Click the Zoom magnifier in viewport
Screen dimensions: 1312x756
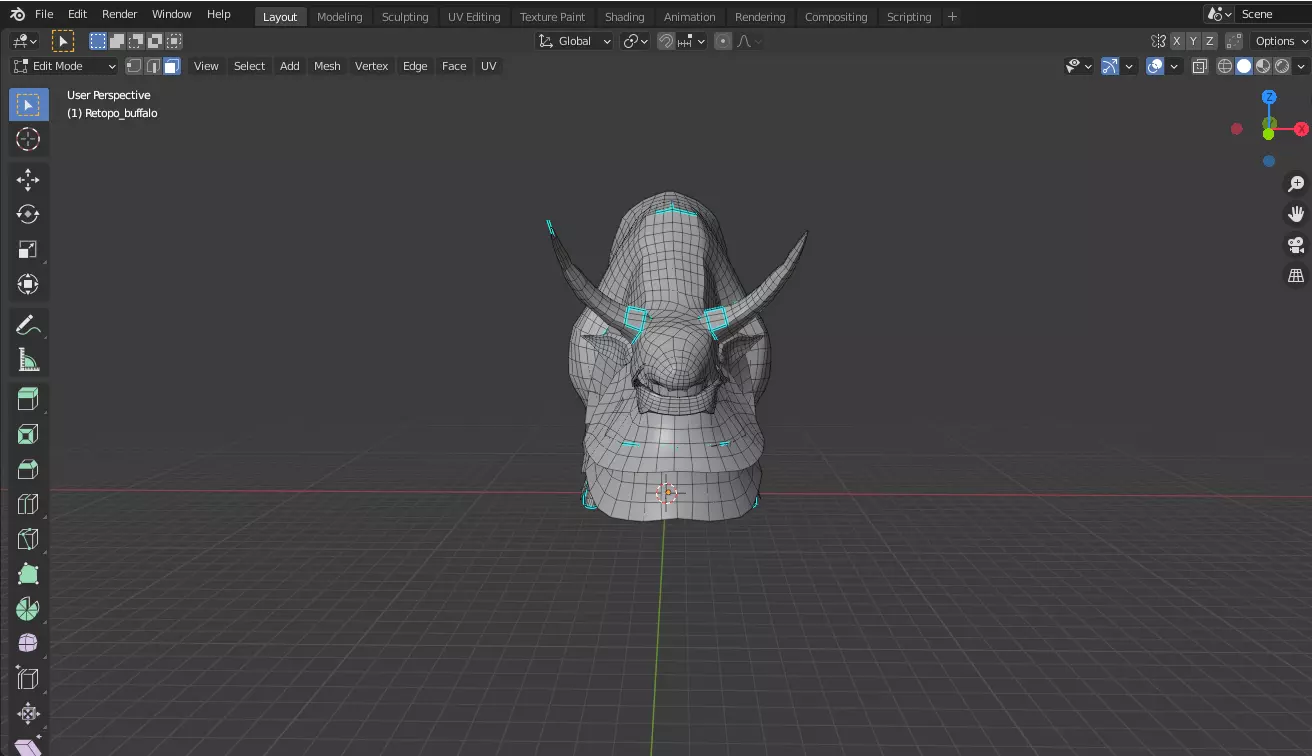point(1296,184)
